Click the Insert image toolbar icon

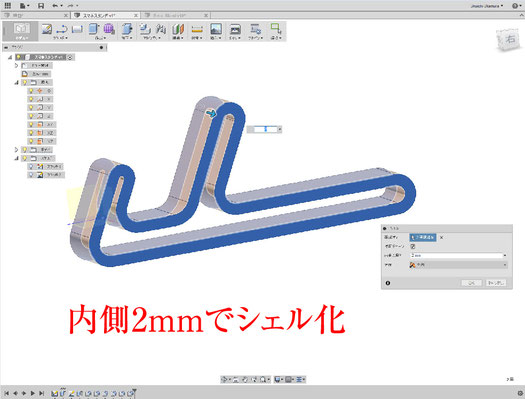click(216, 29)
